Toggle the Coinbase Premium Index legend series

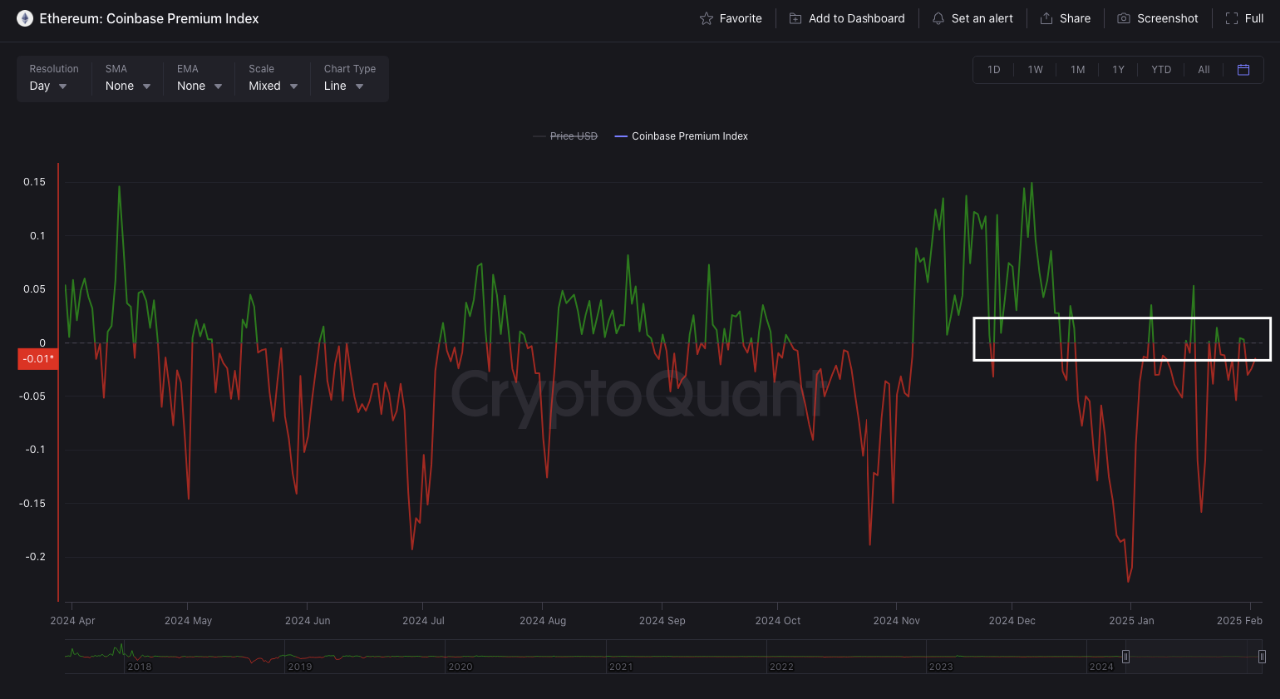click(681, 136)
